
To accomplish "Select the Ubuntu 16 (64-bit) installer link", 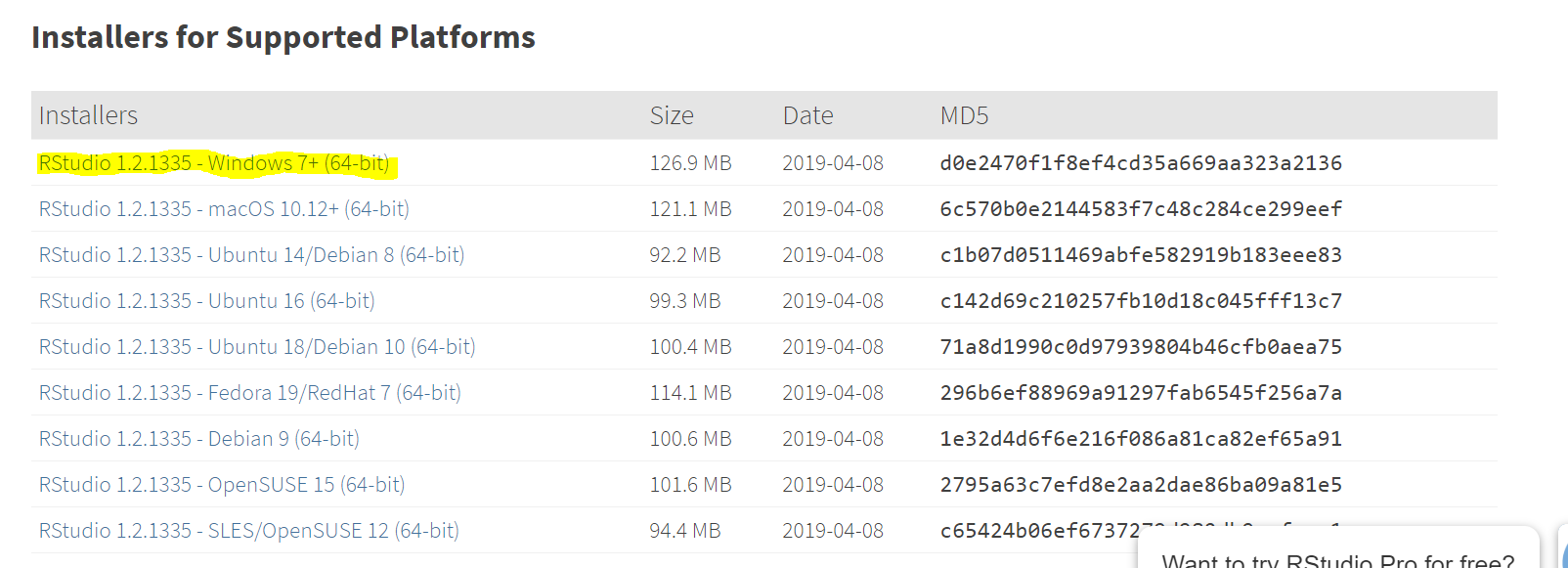I will tap(206, 301).
